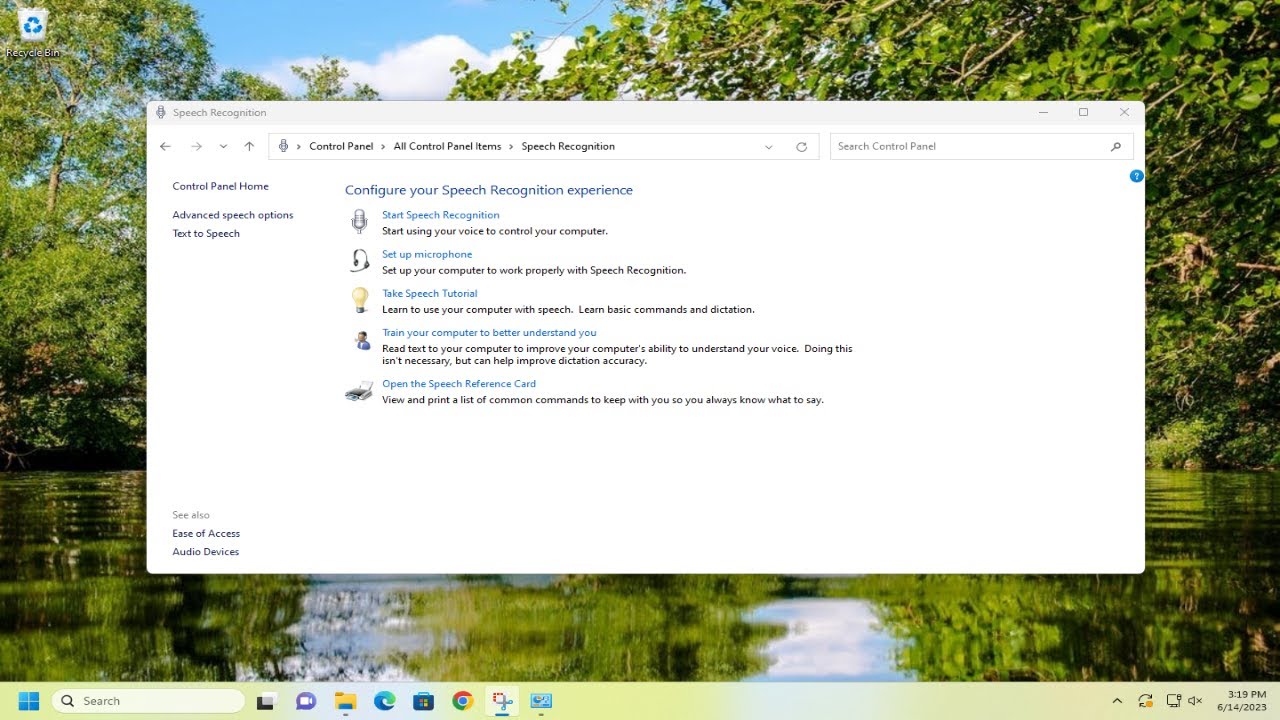Open the Set up microphone link

click(427, 254)
